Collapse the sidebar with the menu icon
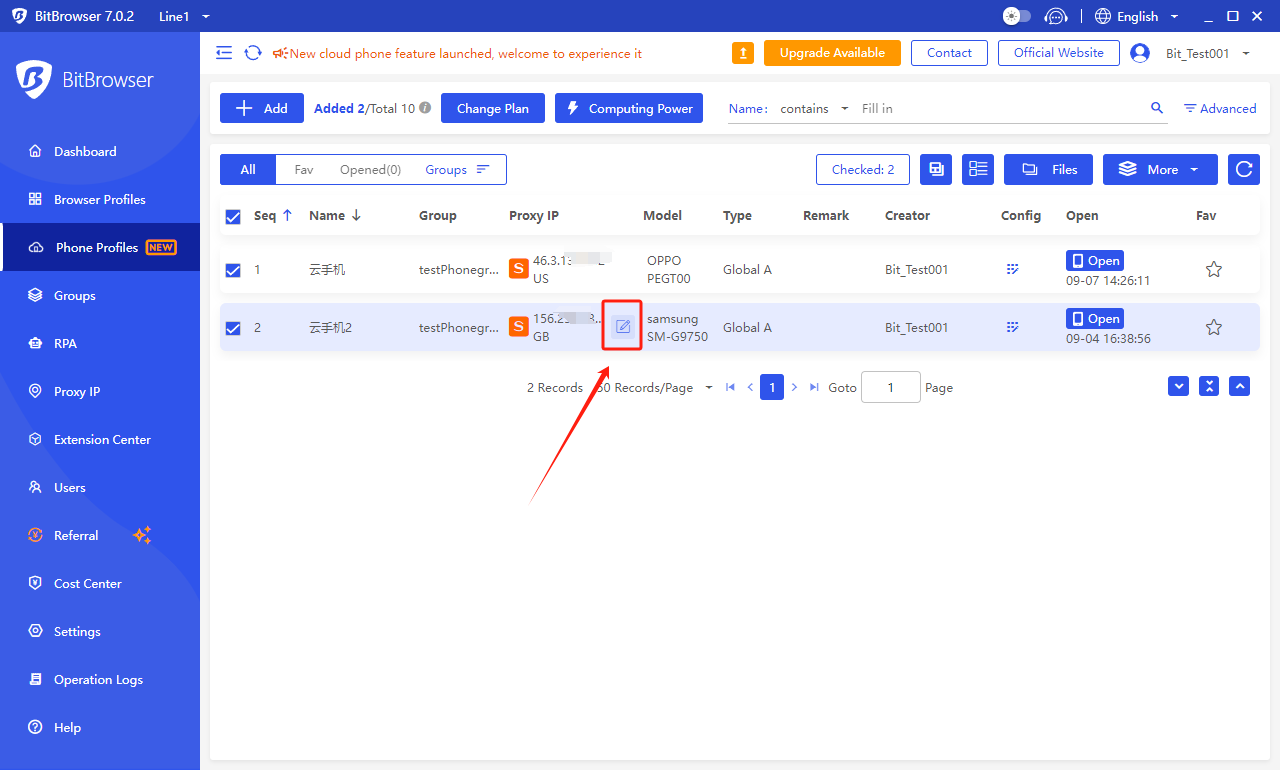This screenshot has width=1280, height=770. click(224, 53)
